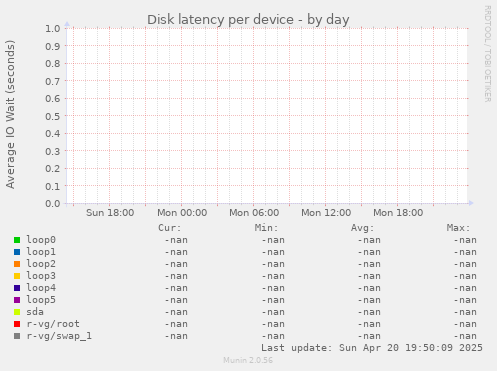Image resolution: width=497 pixels, height=371 pixels.
Task: Select the loop3 legend label
Action: [41, 276]
